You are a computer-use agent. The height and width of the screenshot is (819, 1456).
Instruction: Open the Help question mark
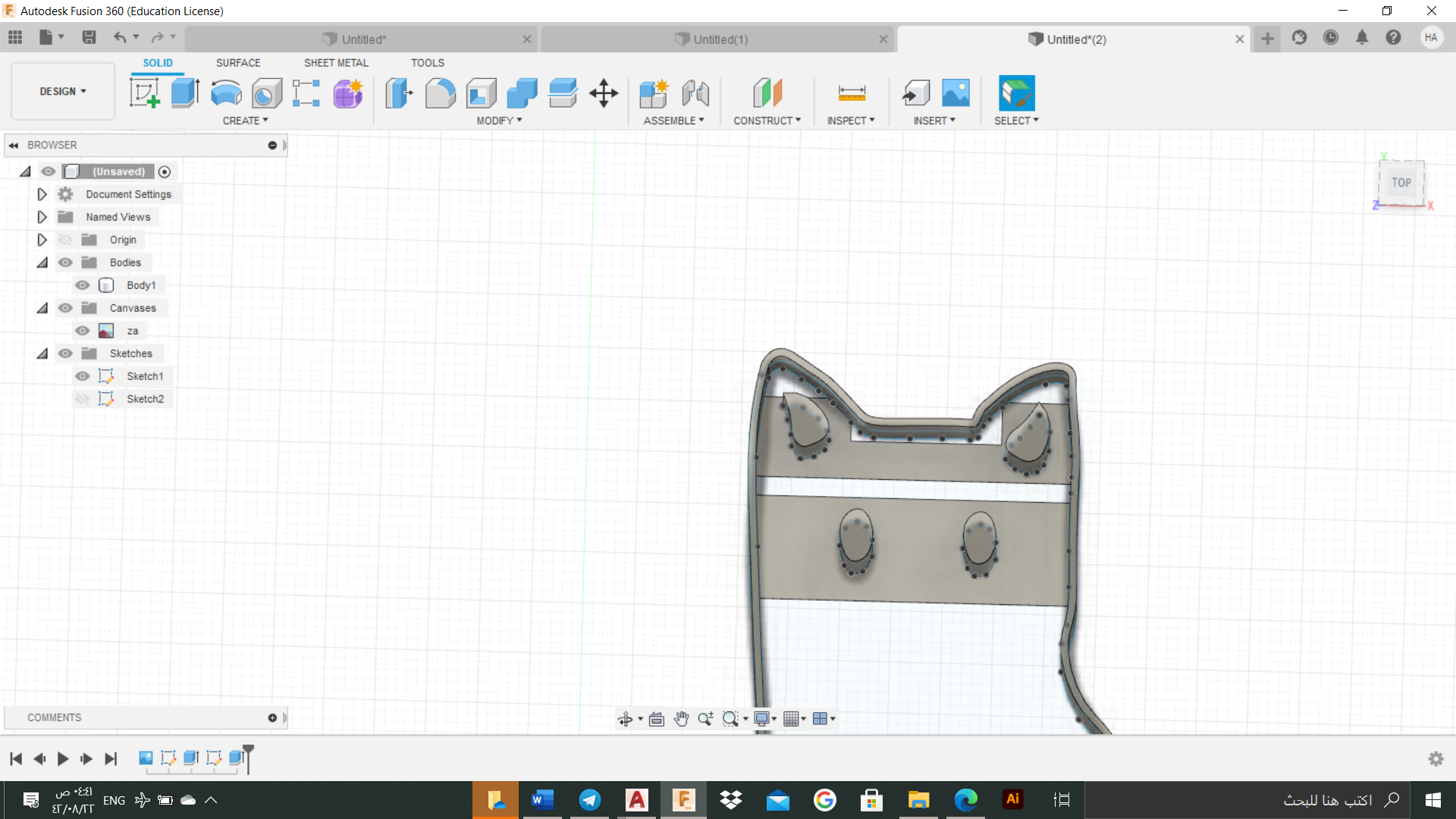(x=1393, y=37)
